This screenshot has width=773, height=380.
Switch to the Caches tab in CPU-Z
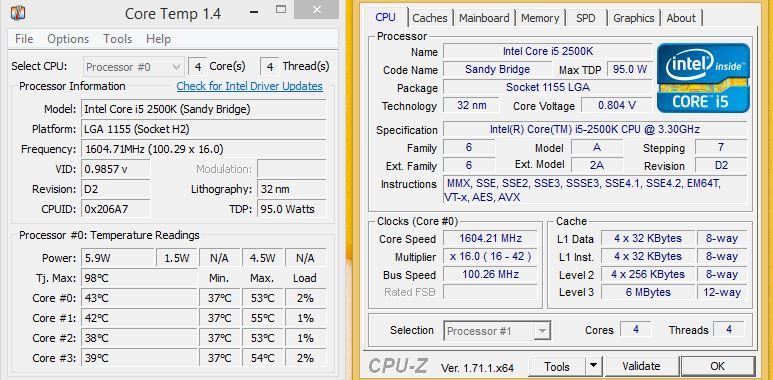pos(430,18)
